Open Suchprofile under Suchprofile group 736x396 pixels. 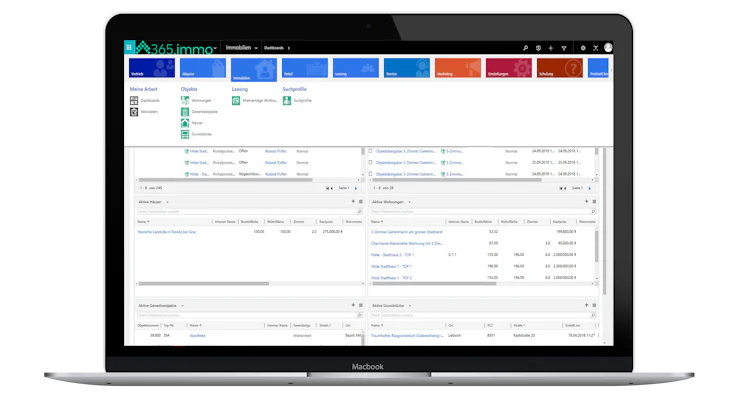298,100
